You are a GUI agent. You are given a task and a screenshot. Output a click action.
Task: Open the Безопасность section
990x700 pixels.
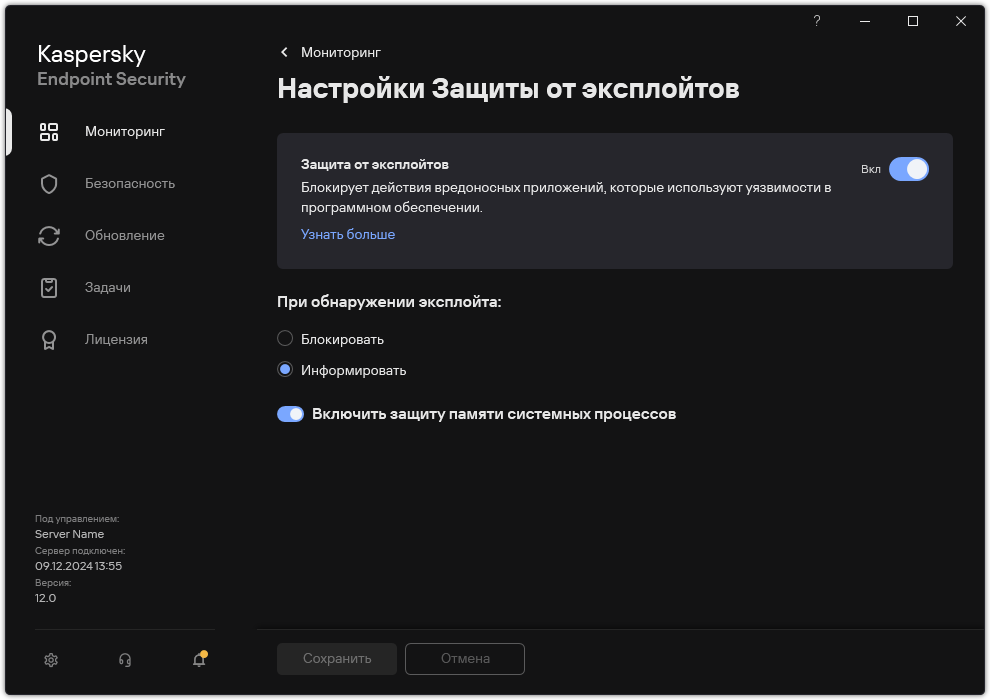(130, 184)
